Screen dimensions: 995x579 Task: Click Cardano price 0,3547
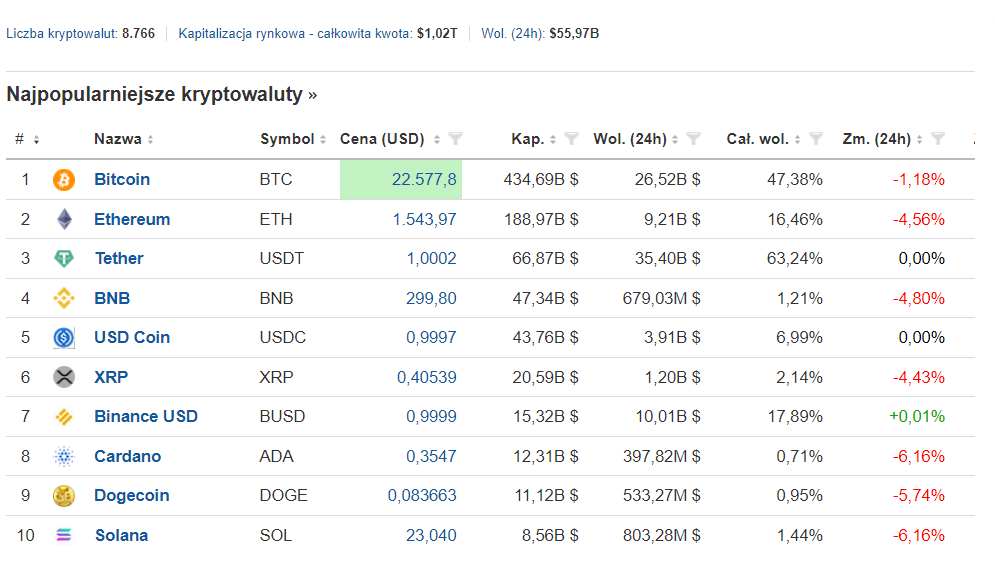(x=431, y=456)
